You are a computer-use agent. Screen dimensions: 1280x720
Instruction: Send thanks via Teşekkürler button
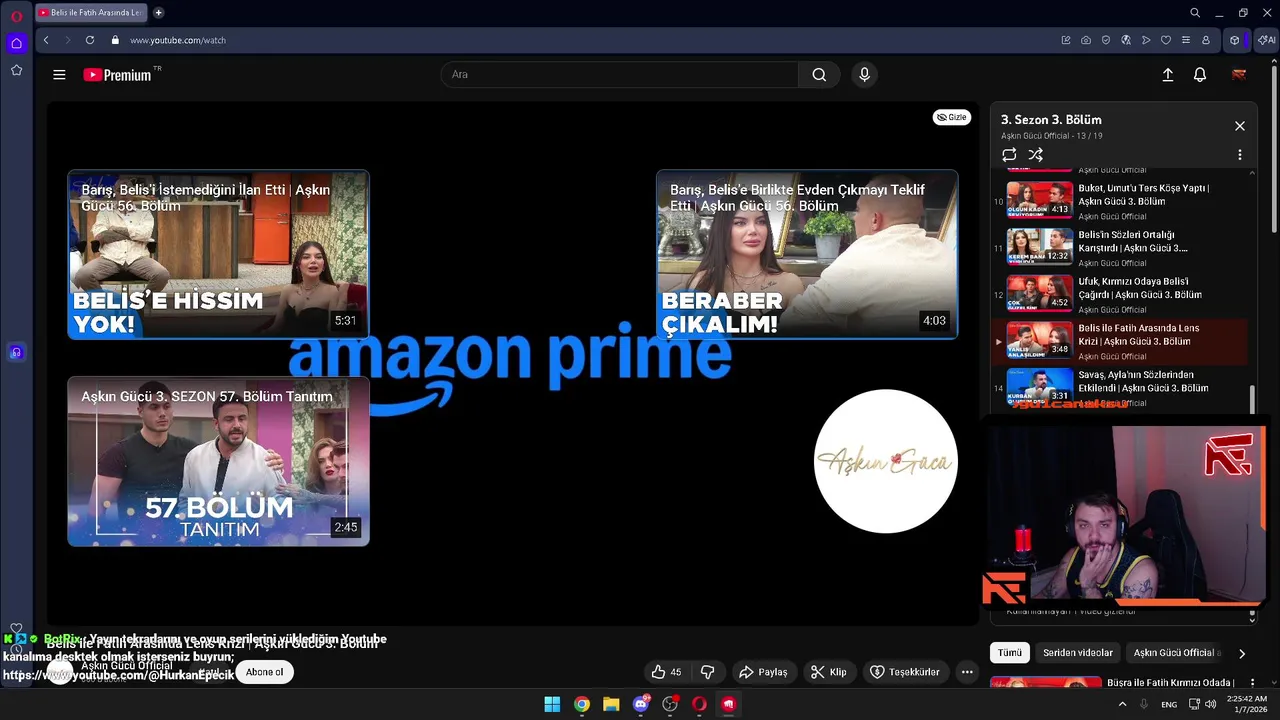pos(905,672)
